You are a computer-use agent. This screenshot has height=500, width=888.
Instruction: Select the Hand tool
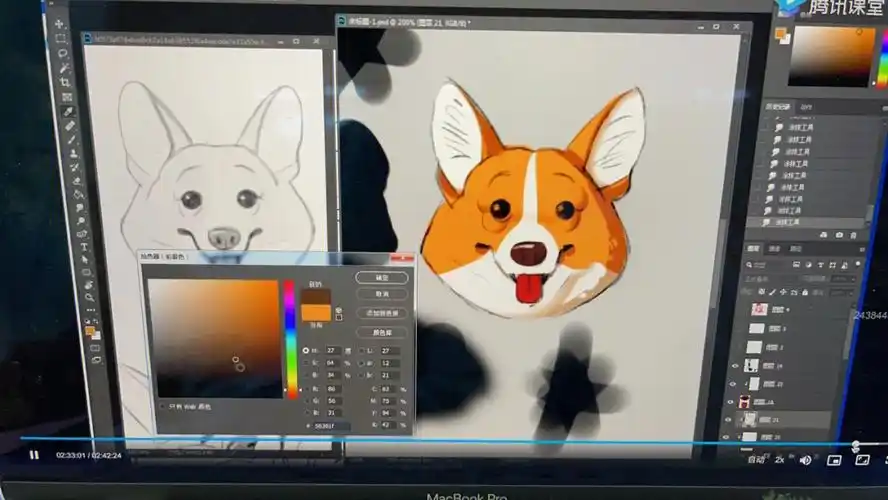pos(88,285)
